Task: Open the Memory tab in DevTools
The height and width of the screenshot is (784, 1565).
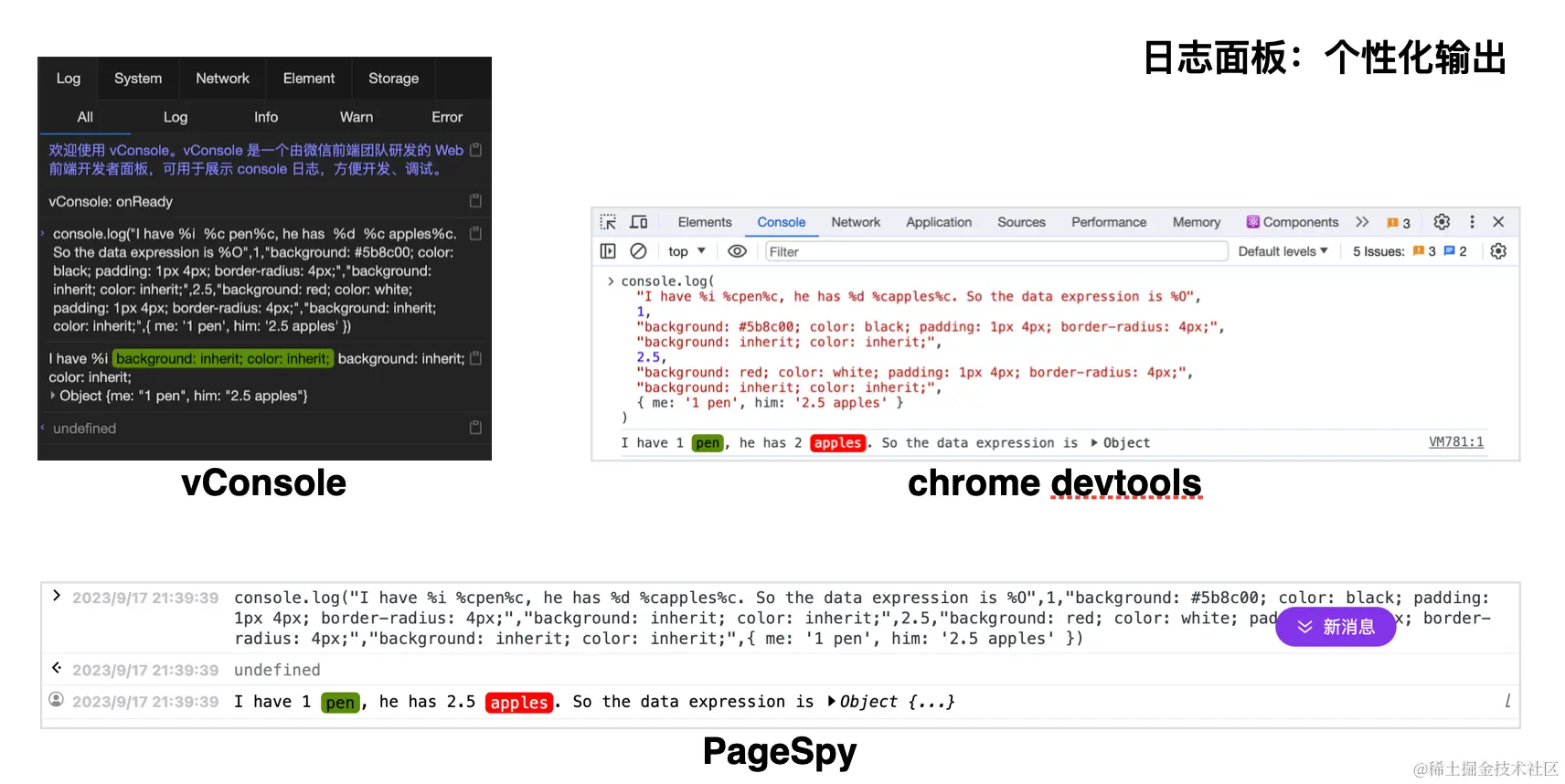Action: 1197,222
